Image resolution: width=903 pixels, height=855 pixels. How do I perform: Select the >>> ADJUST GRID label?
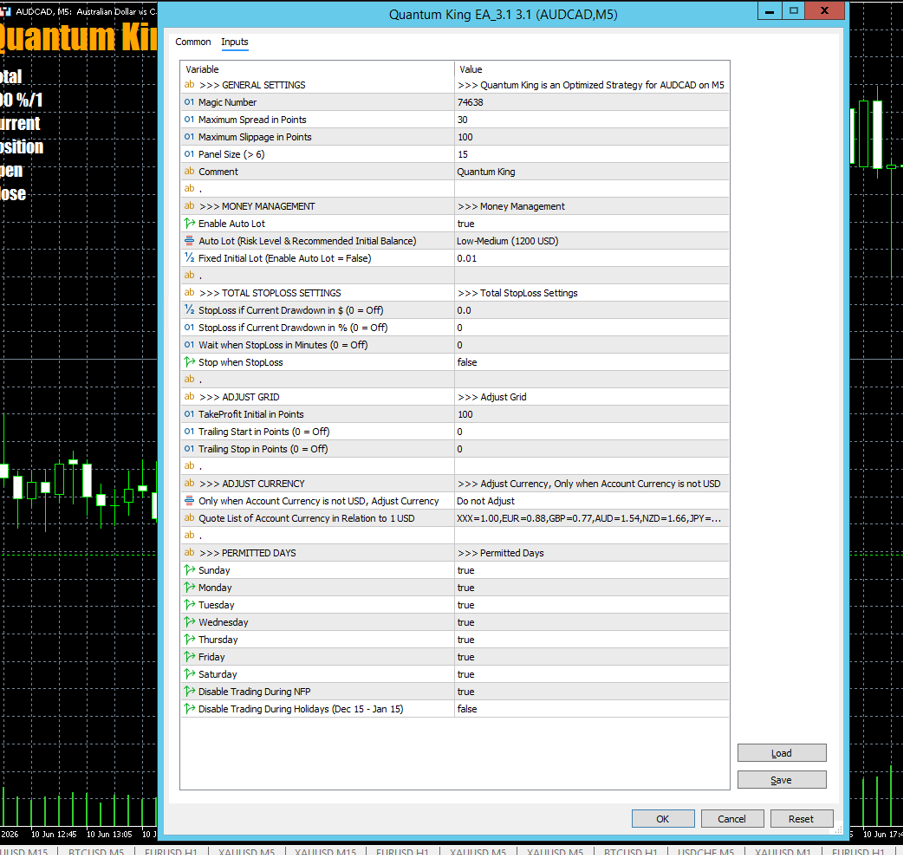pos(239,397)
